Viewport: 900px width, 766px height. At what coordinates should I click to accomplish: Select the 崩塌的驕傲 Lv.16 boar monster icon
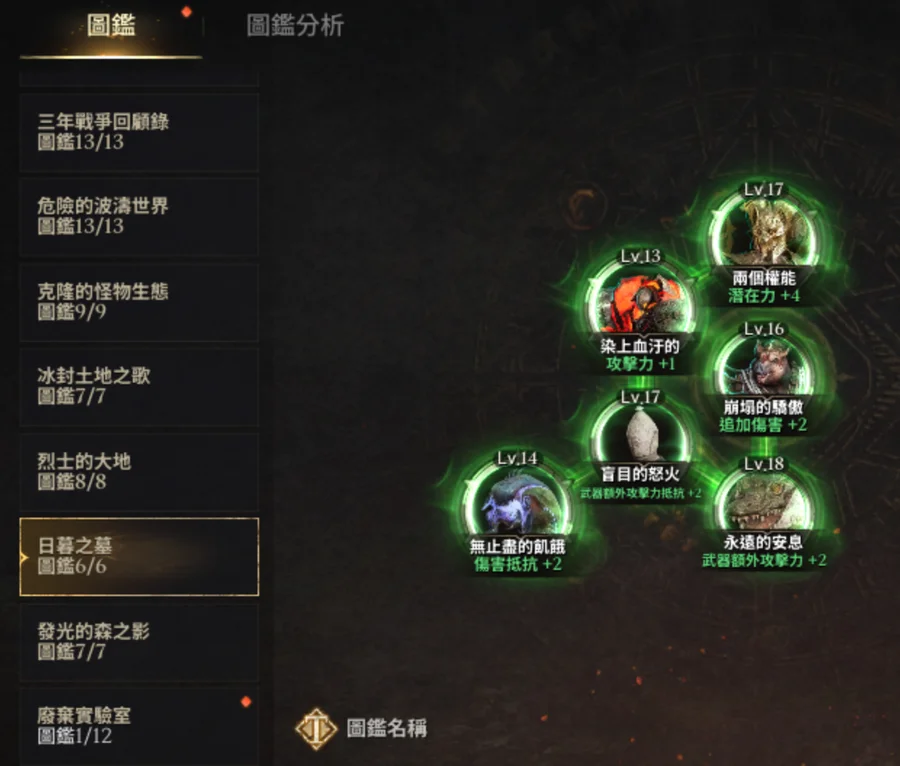(x=763, y=366)
